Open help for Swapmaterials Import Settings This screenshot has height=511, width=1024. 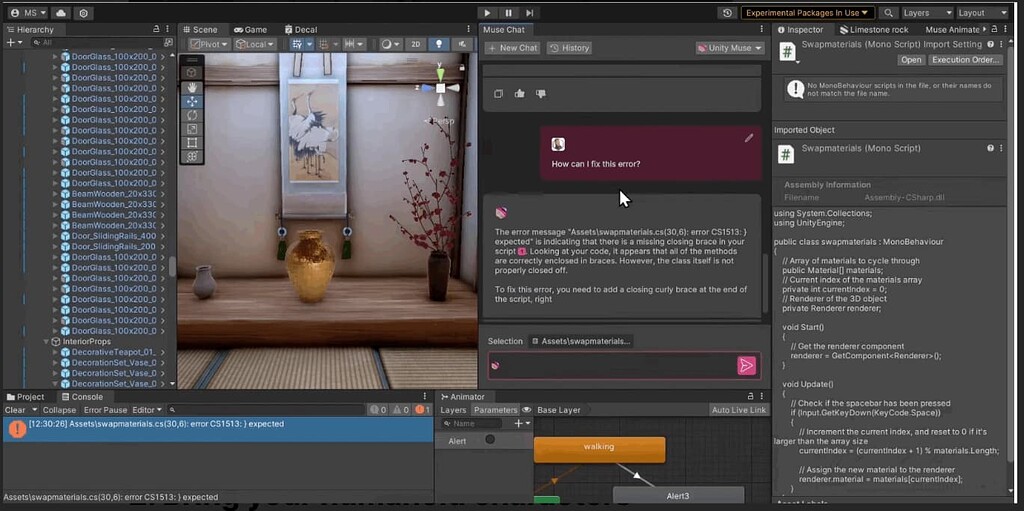coord(990,44)
